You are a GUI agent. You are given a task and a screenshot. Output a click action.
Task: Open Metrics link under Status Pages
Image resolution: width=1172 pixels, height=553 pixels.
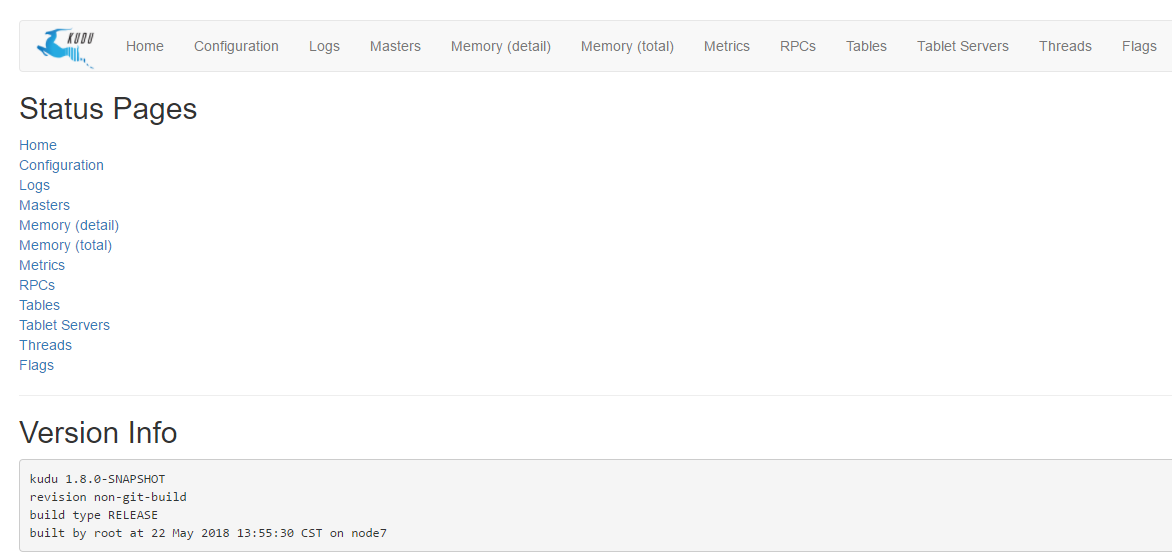click(42, 265)
